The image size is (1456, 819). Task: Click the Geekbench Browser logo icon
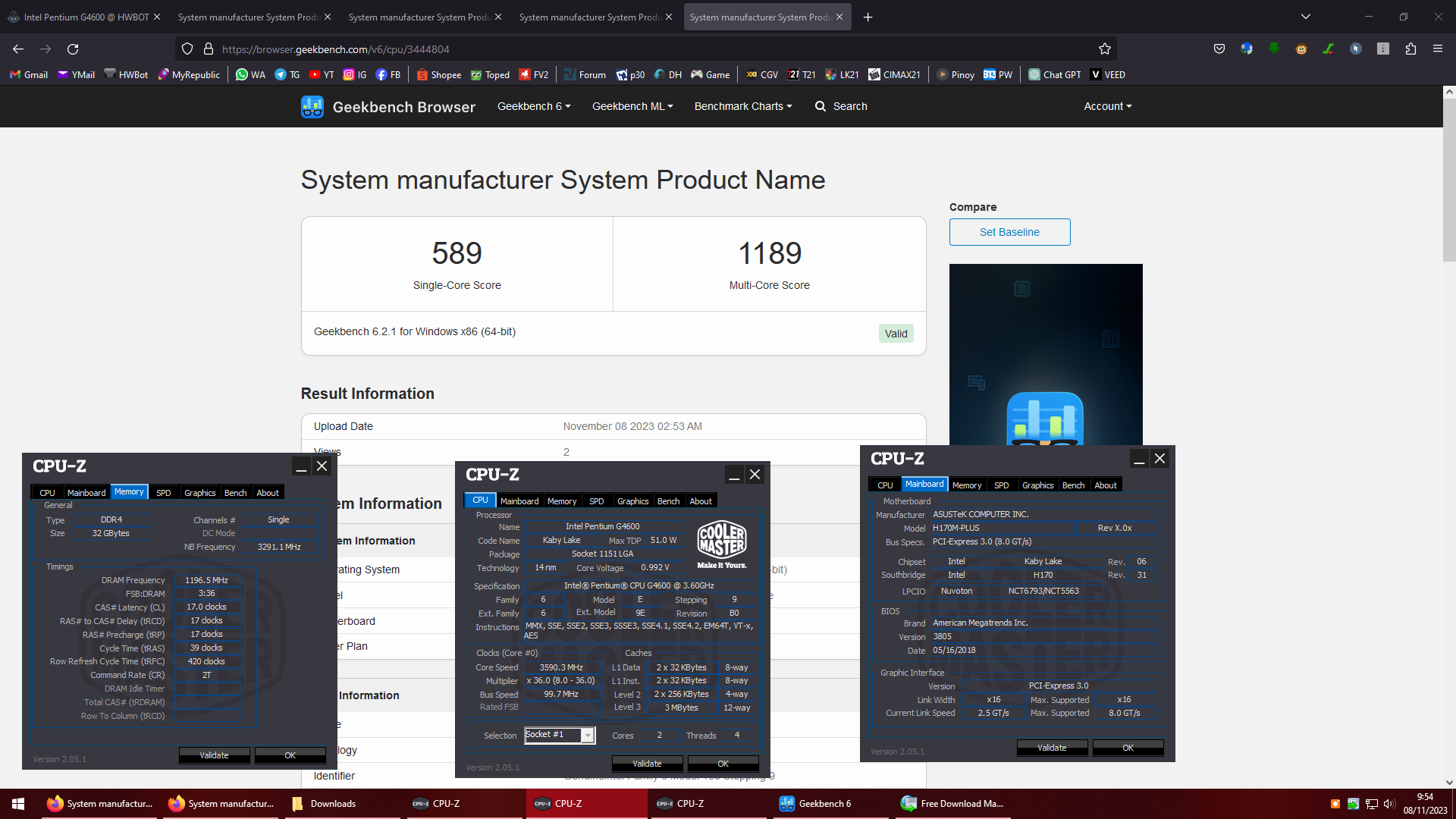(x=312, y=107)
